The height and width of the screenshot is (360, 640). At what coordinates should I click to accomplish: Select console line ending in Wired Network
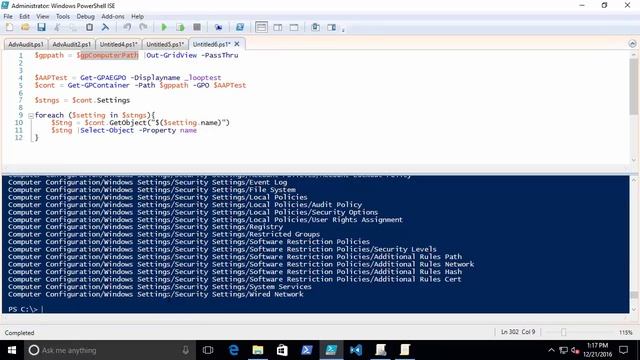(x=156, y=294)
